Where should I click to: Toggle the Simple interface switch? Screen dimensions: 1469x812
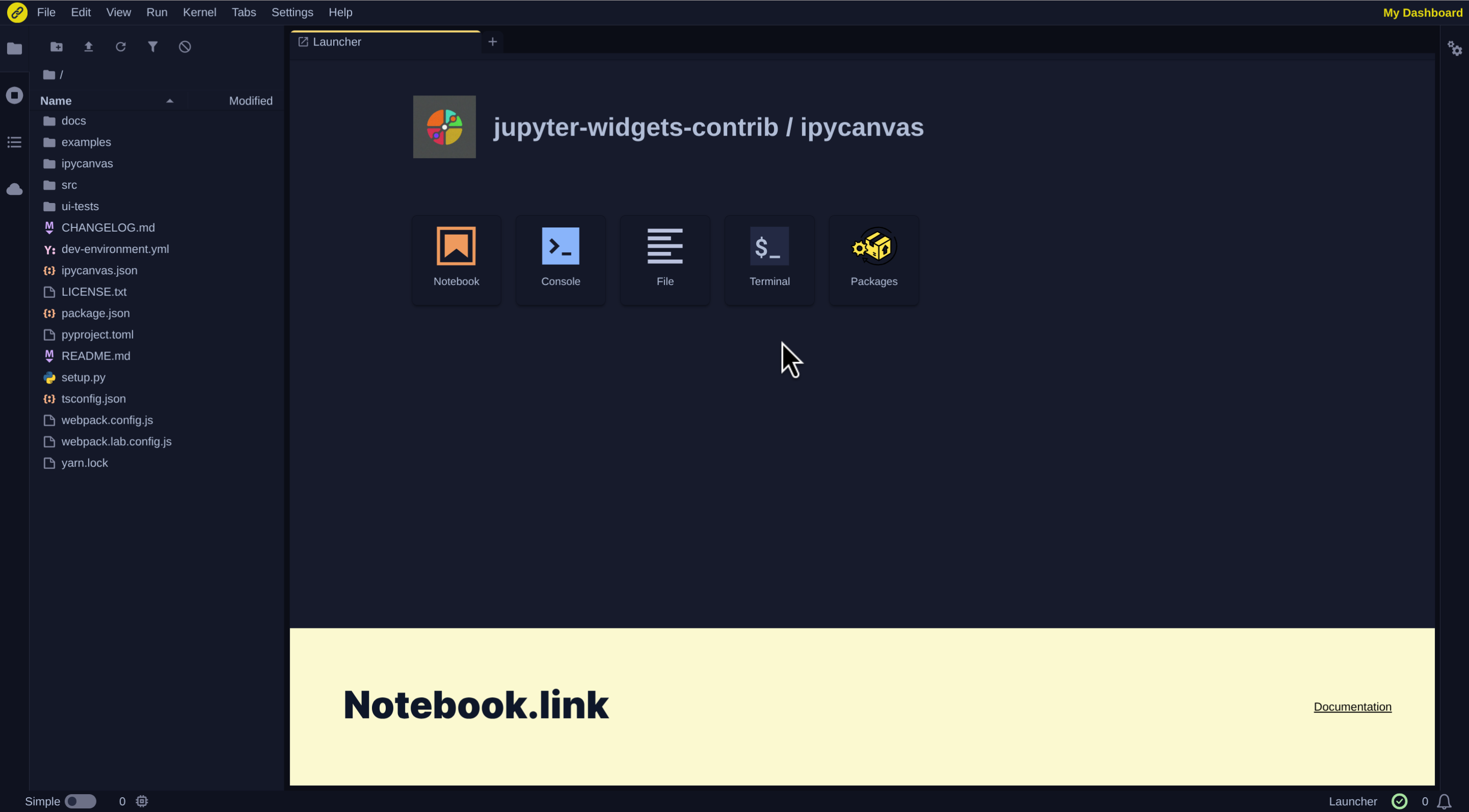[x=81, y=801]
